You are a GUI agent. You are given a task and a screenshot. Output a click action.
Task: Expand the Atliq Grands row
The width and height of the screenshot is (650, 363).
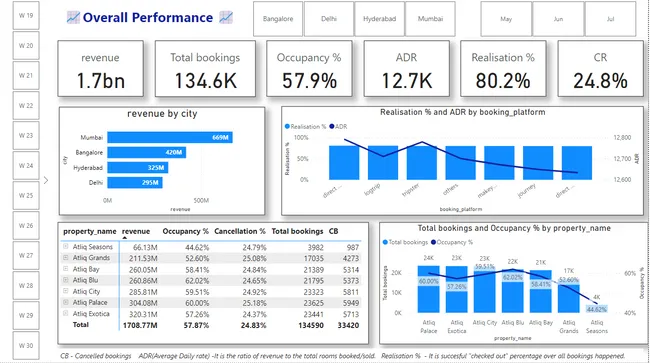point(65,257)
